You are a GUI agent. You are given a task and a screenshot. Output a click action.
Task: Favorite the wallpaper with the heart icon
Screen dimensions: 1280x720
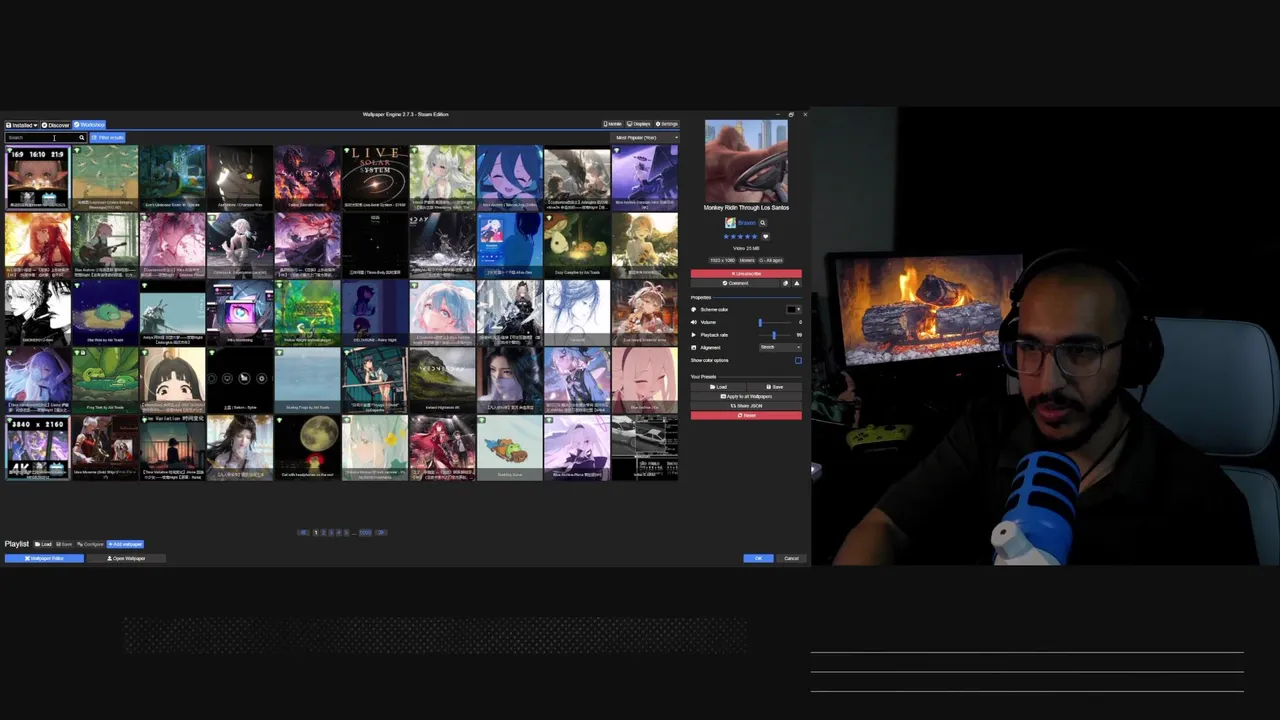click(x=766, y=237)
